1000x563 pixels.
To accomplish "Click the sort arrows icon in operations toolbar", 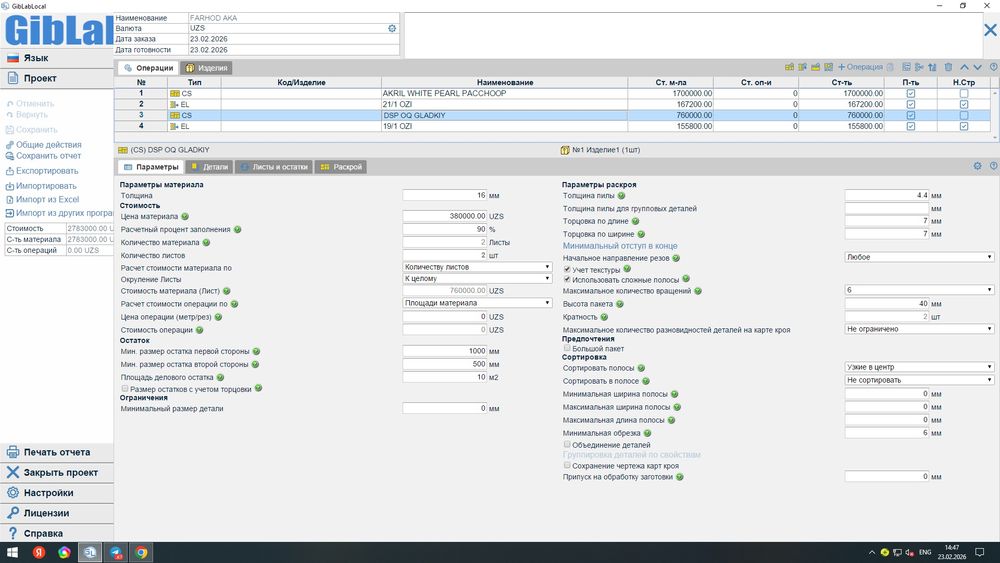I will coord(932,67).
